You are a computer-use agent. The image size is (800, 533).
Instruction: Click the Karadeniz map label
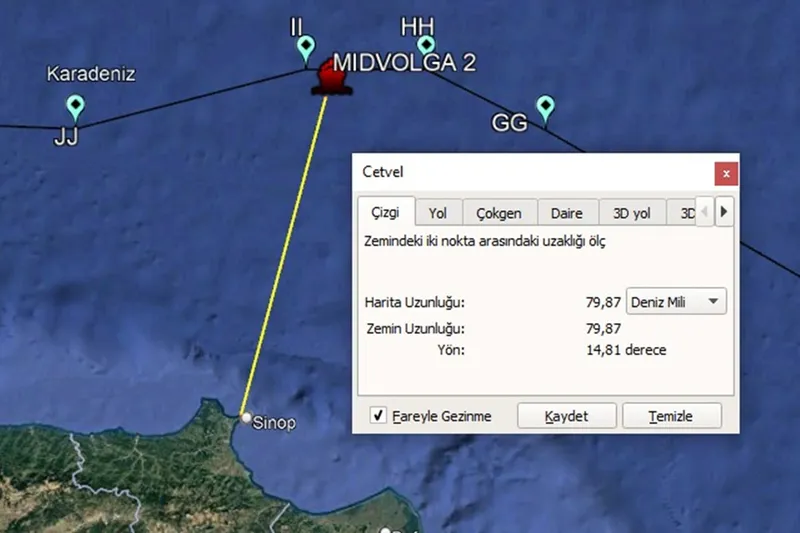(x=91, y=74)
